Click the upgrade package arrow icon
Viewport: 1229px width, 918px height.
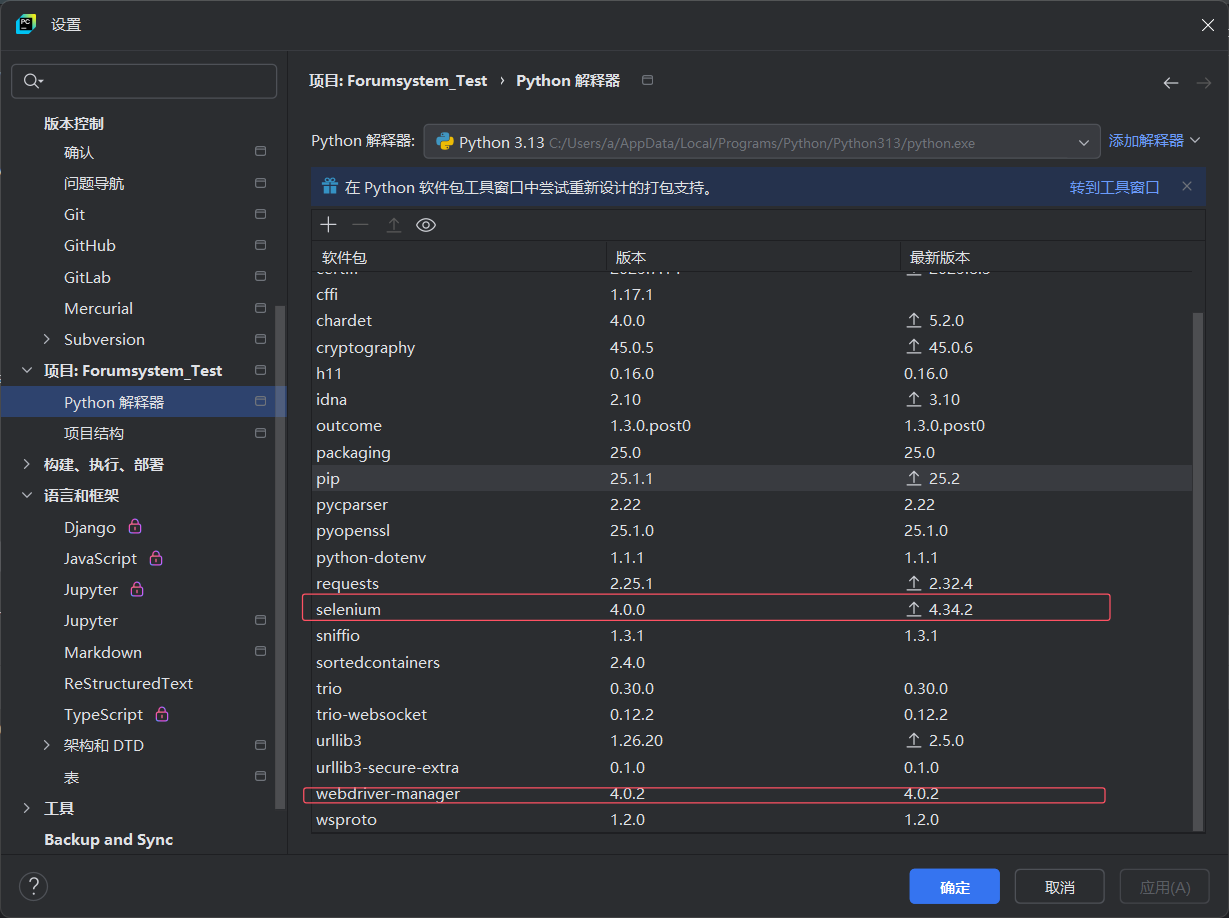pos(394,225)
